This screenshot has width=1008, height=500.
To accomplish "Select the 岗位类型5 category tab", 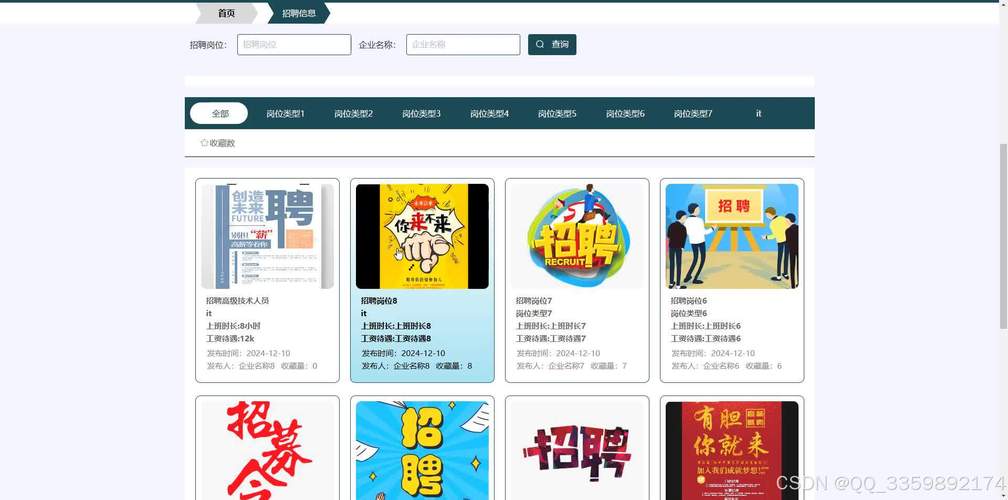I will 557,114.
